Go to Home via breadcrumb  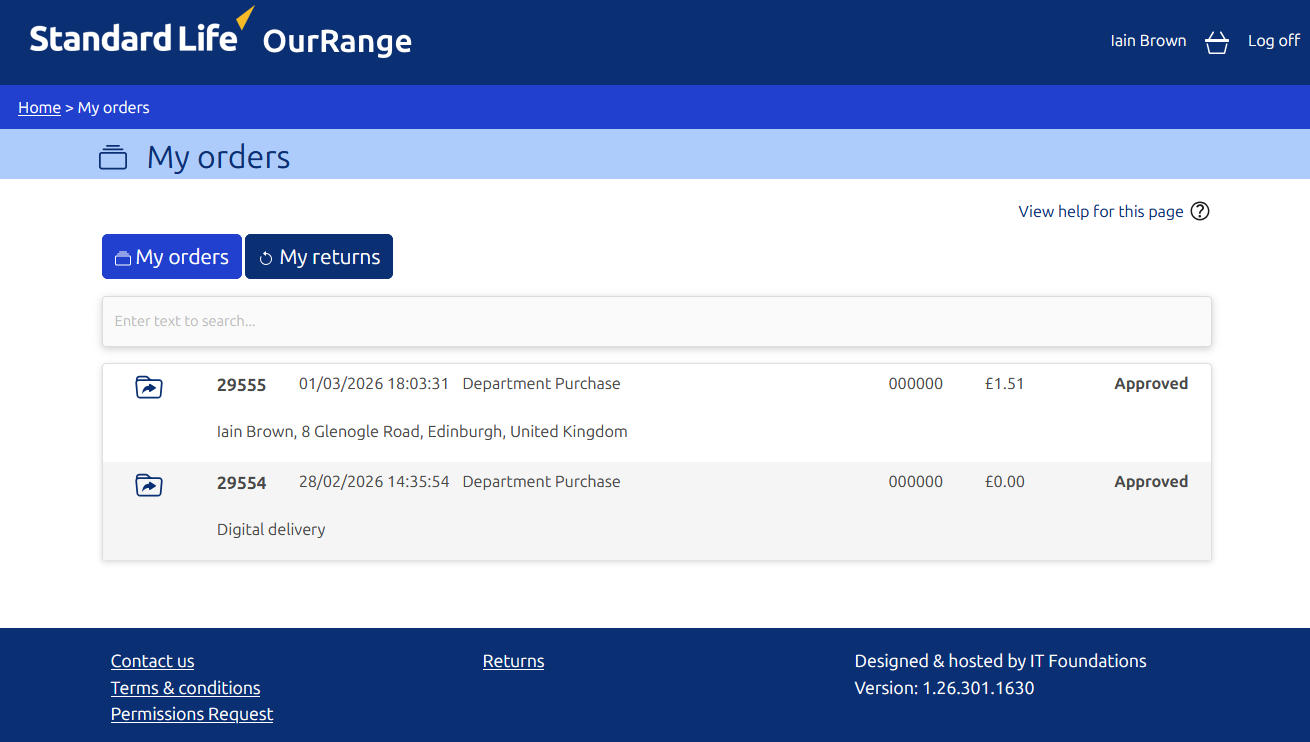tap(39, 108)
